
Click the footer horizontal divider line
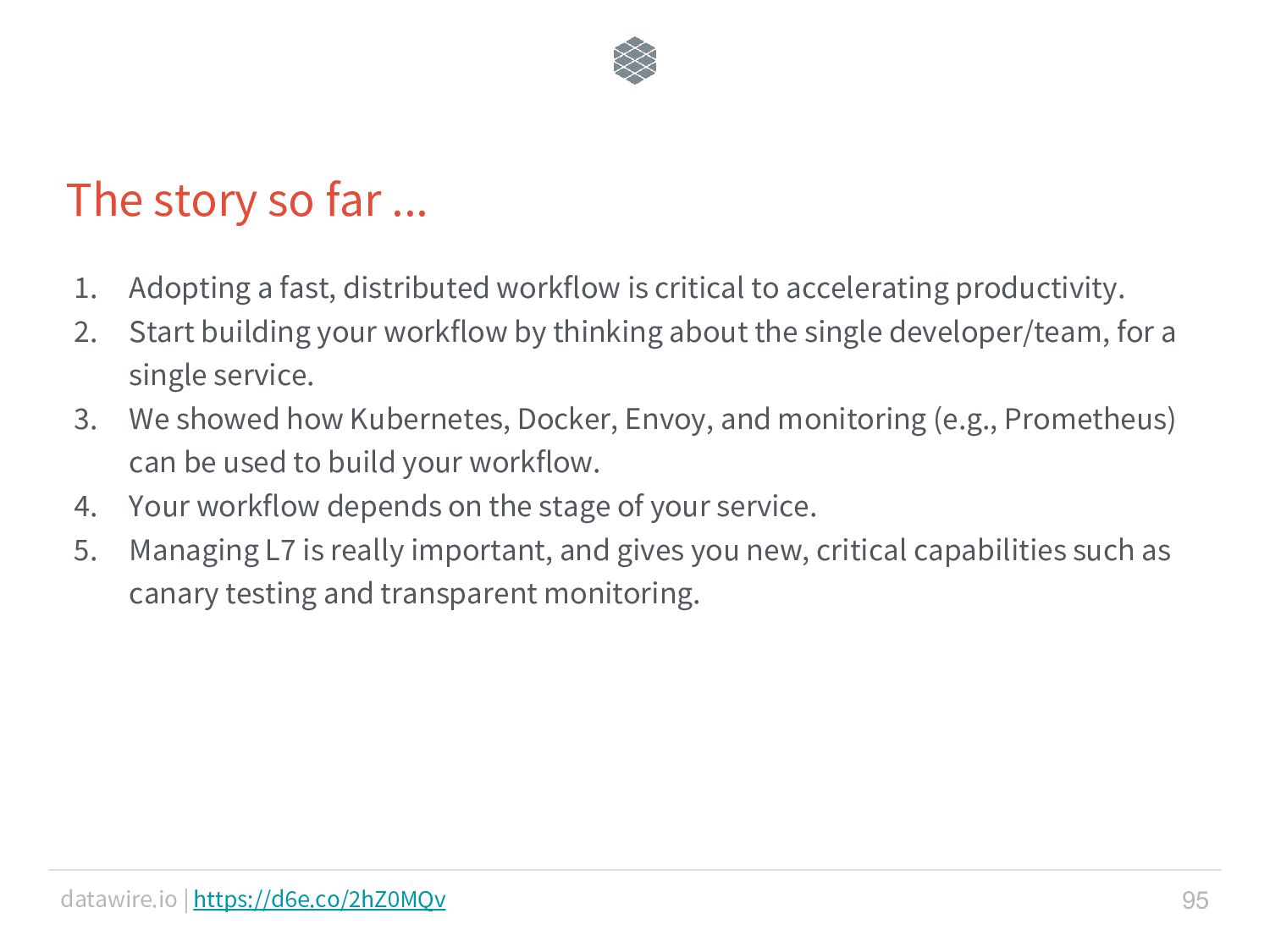(635, 870)
